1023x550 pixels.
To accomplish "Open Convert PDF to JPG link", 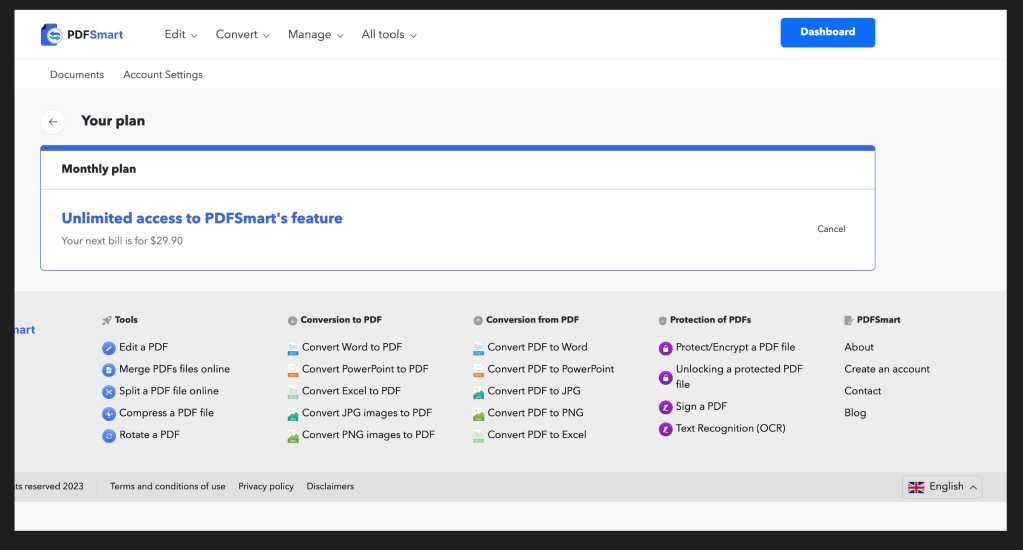I will [x=534, y=391].
